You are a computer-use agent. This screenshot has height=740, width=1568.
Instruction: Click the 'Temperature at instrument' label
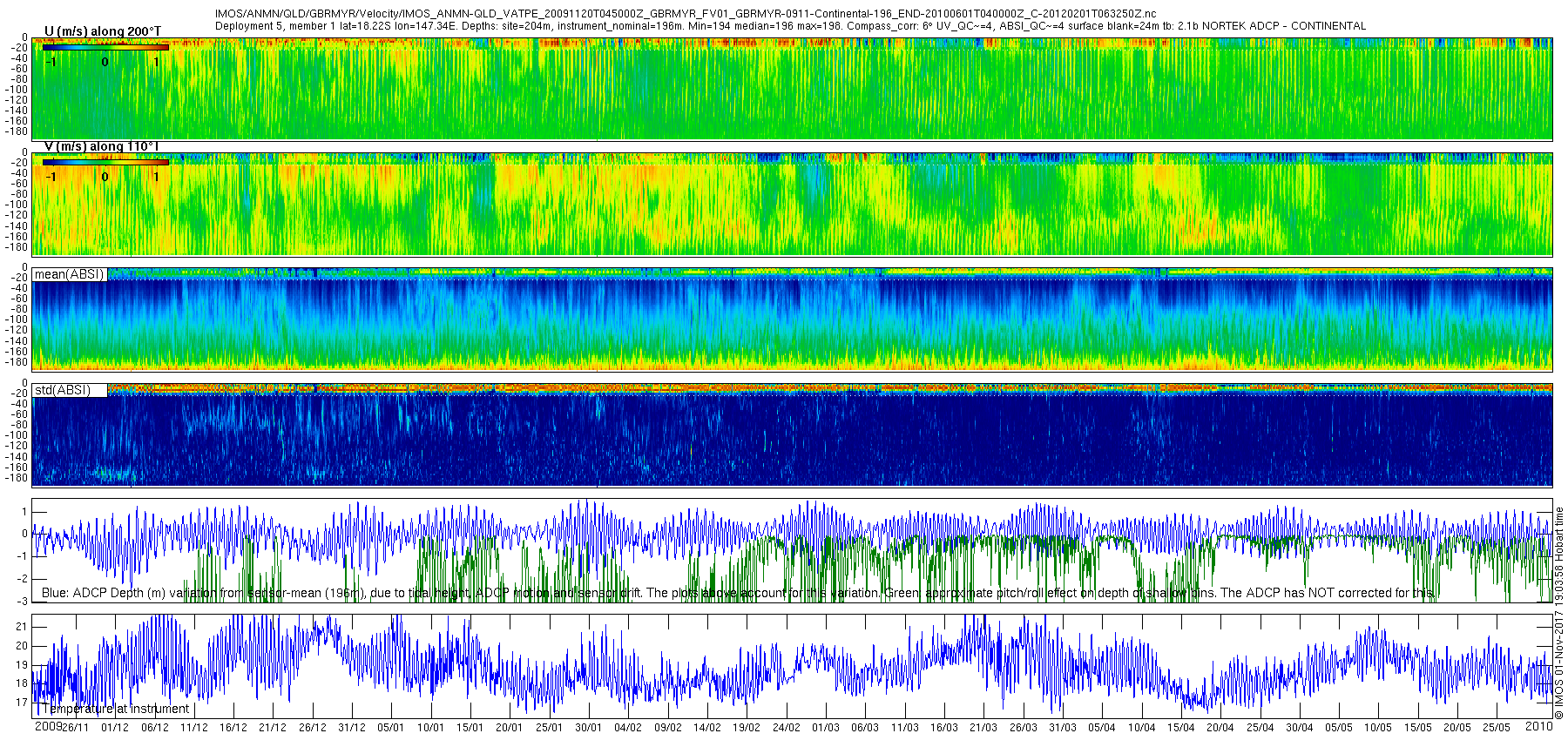[115, 709]
